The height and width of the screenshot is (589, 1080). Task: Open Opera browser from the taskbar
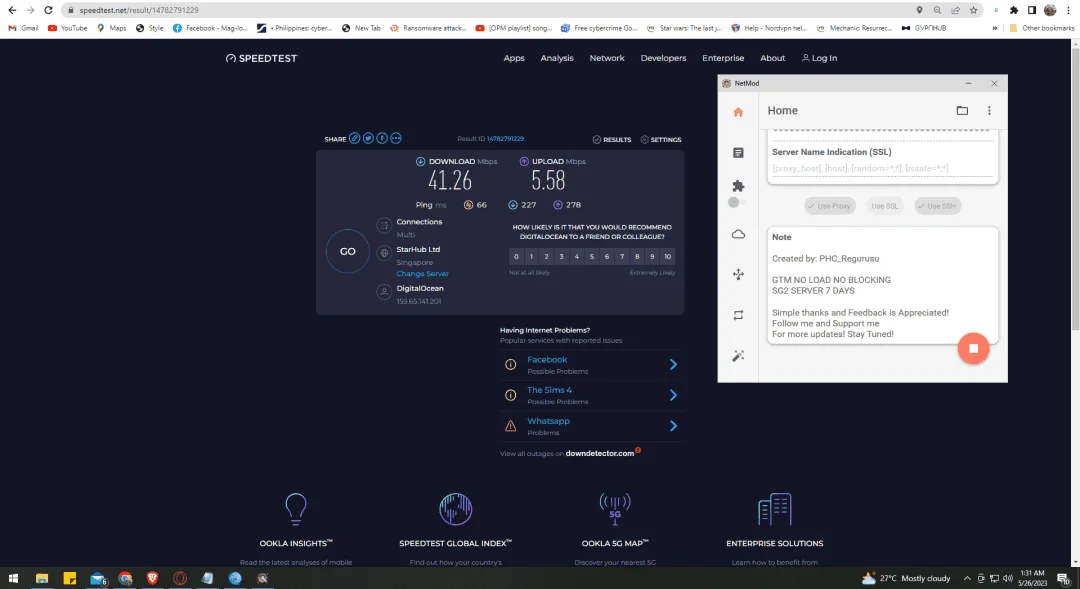pyautogui.click(x=180, y=579)
